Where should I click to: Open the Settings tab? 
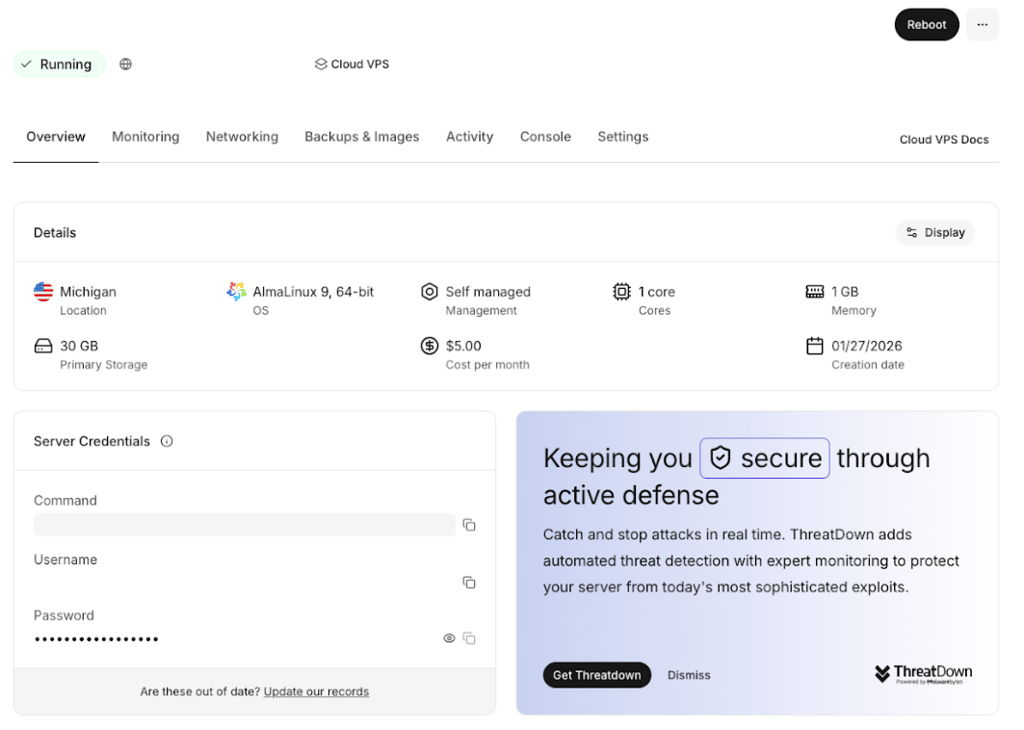coord(623,136)
